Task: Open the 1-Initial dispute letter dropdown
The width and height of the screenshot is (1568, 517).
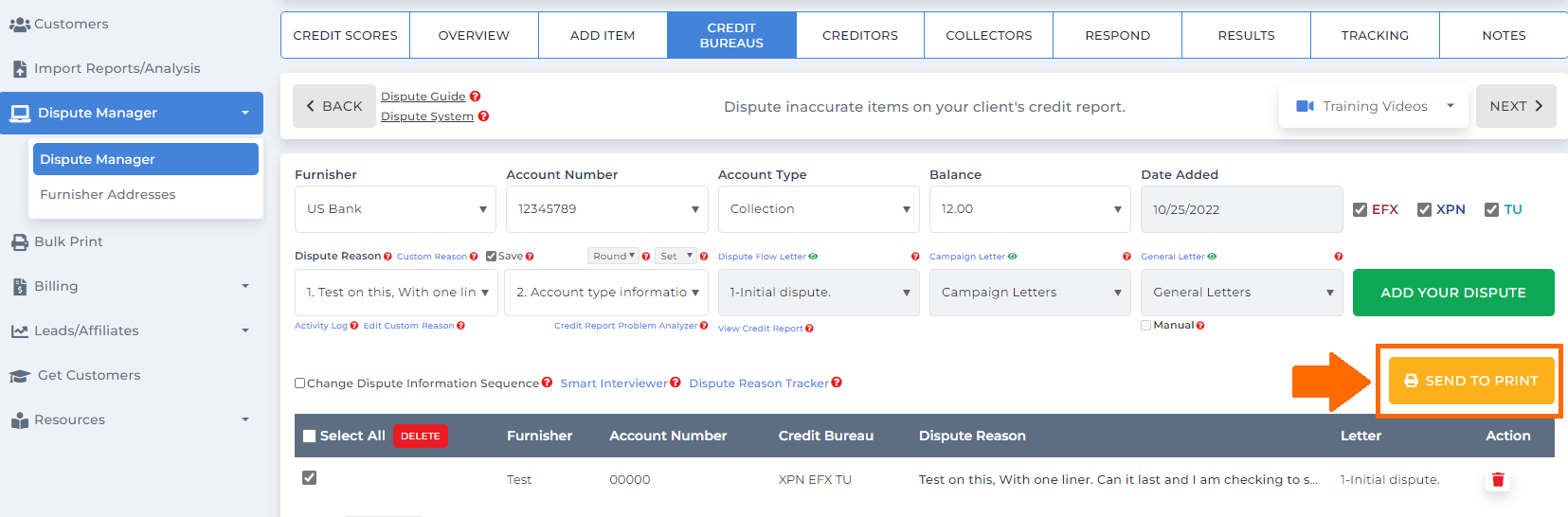Action: [x=819, y=293]
